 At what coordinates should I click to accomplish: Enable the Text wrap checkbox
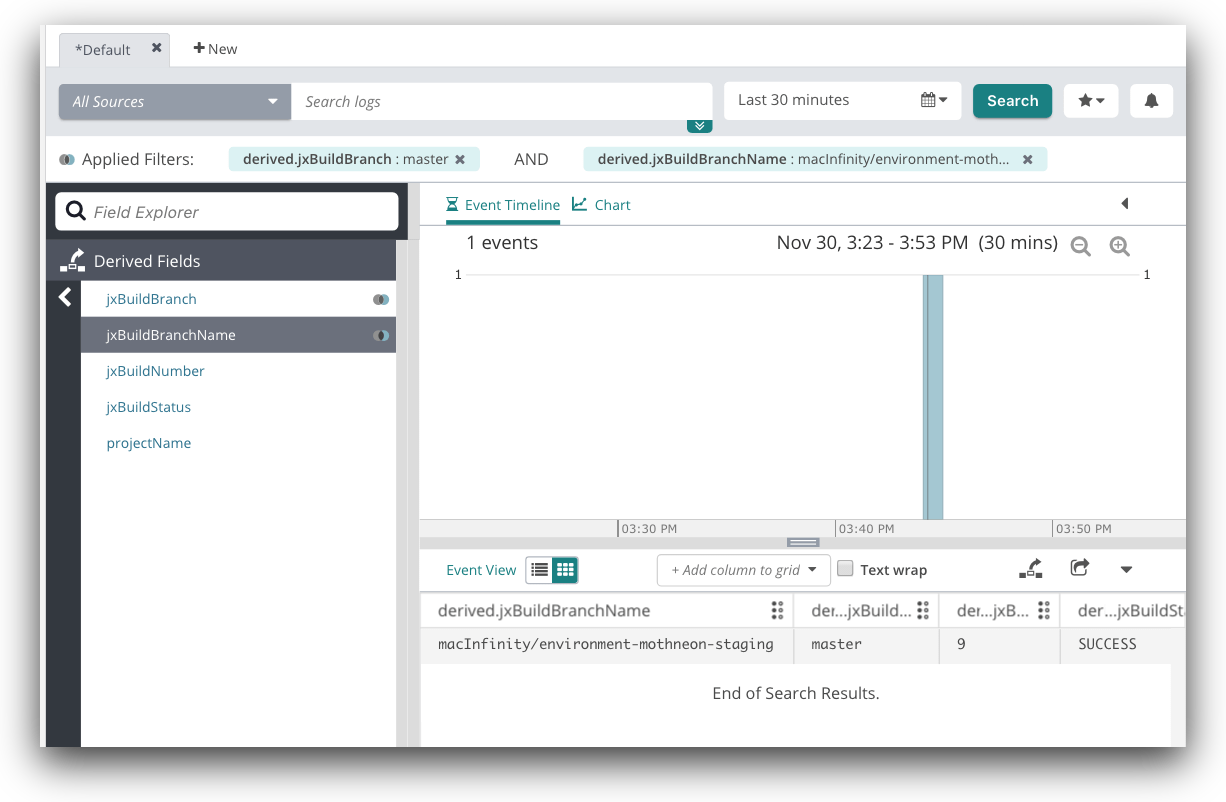click(x=845, y=569)
